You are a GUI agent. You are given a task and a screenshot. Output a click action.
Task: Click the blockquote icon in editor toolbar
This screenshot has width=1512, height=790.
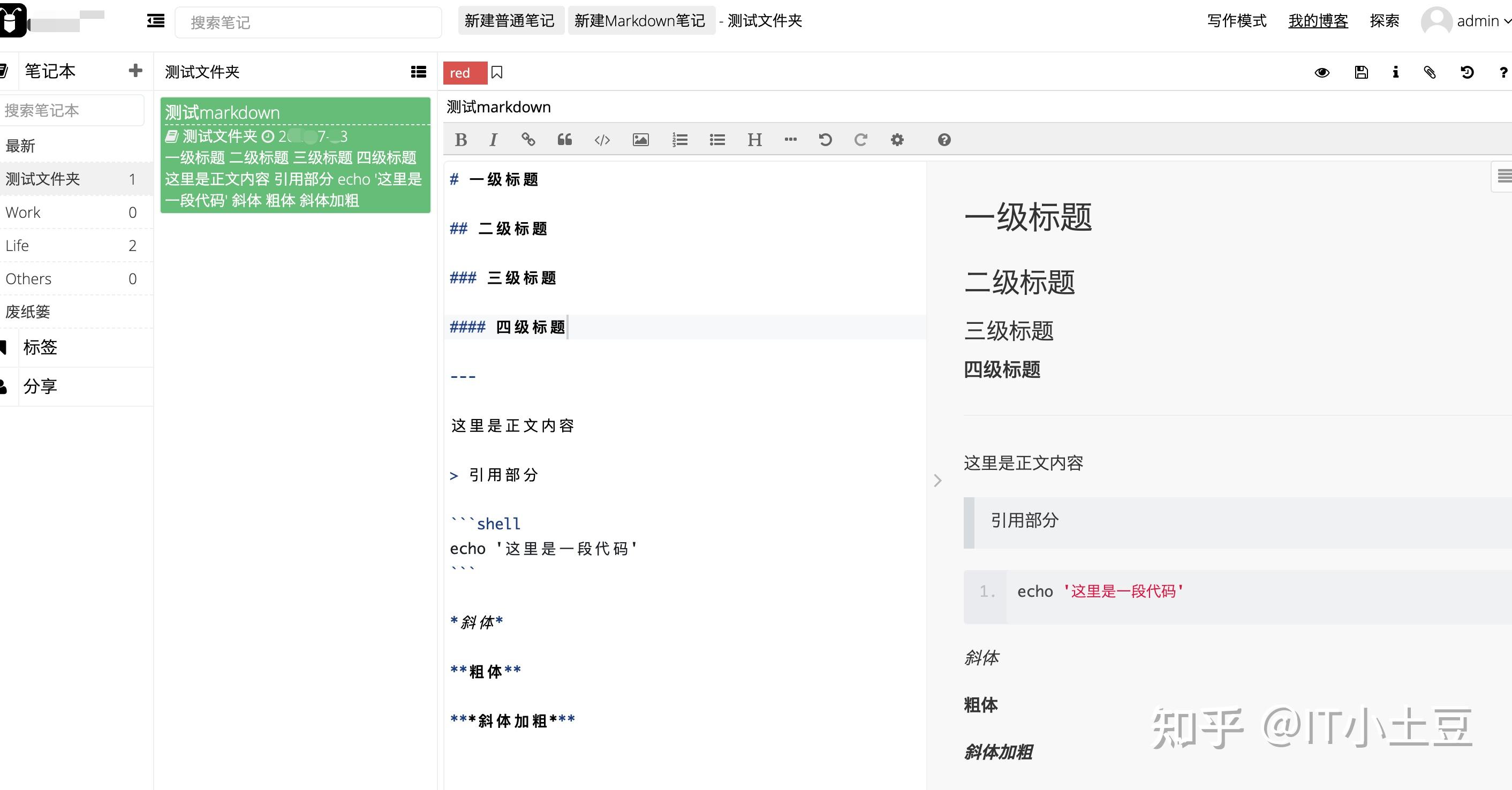pos(565,140)
